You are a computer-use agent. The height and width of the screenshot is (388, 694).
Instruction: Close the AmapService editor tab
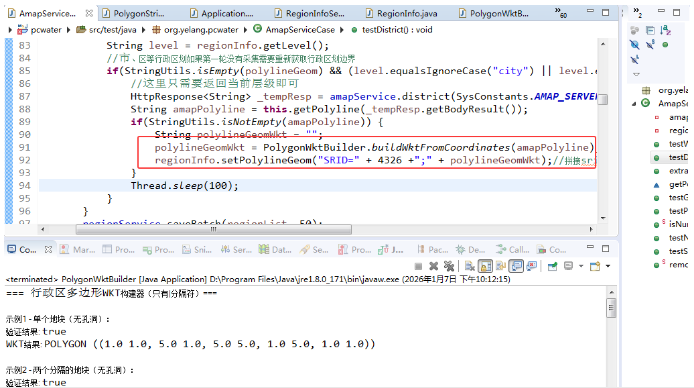click(89, 13)
